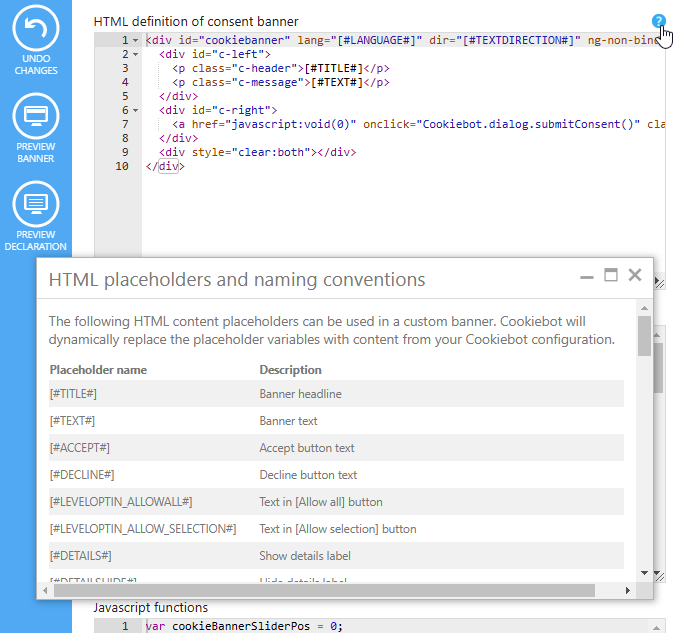Click the dialog horizontal scrollbar thumb
The width and height of the screenshot is (688, 633).
[324, 590]
